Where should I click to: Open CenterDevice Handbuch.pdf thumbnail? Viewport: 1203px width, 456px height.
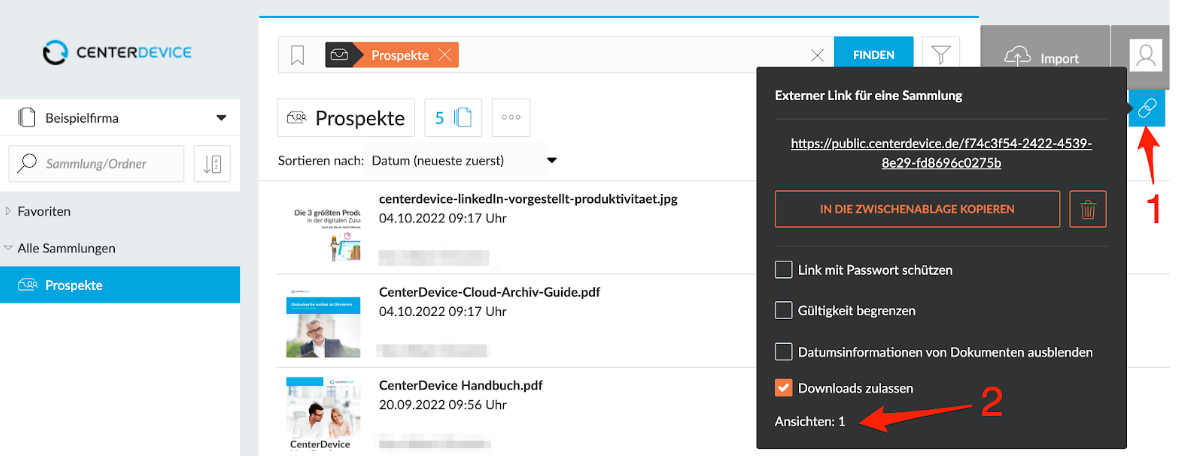(x=324, y=416)
